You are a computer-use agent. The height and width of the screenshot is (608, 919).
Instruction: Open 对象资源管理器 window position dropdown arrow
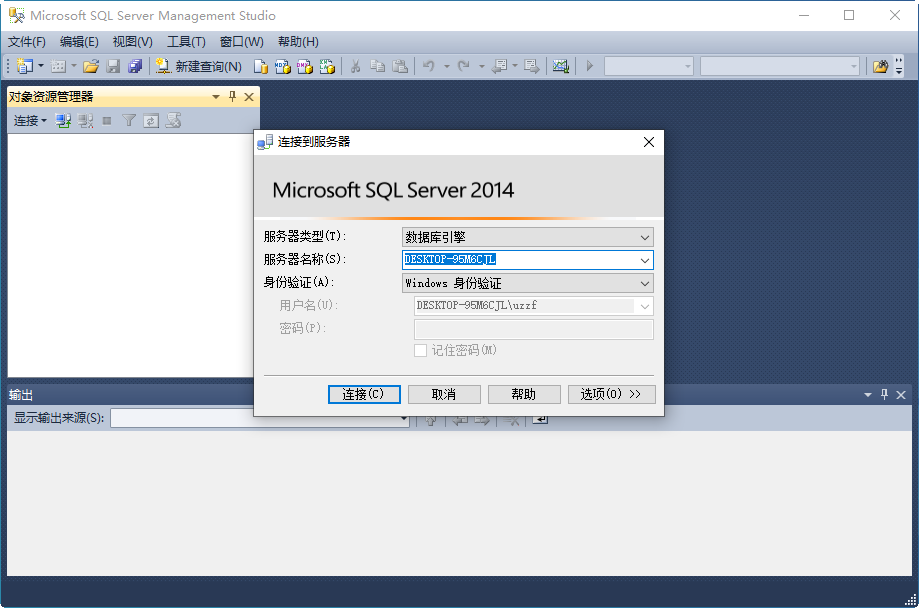pos(216,97)
